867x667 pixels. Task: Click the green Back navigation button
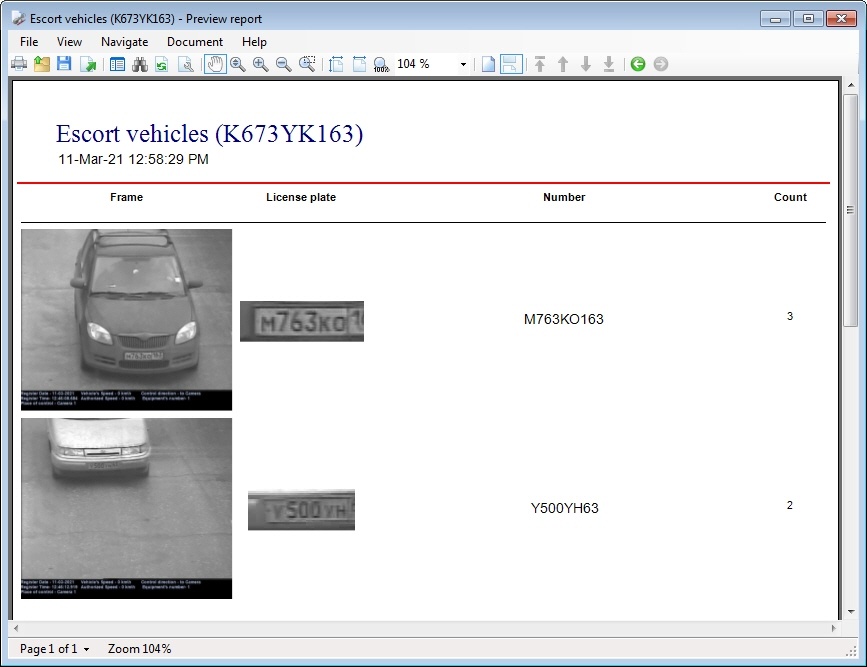click(x=638, y=64)
